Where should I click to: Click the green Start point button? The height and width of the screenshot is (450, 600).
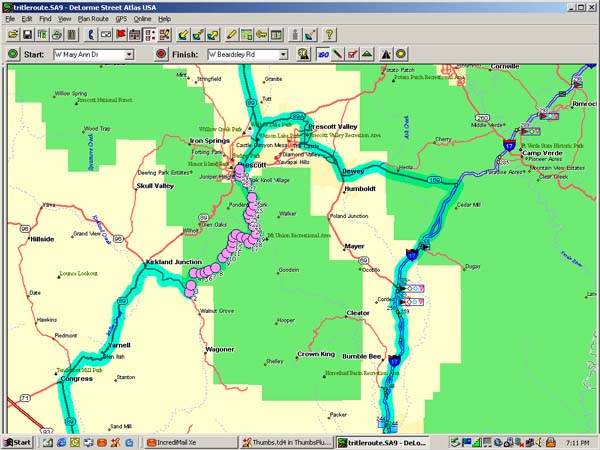point(13,54)
